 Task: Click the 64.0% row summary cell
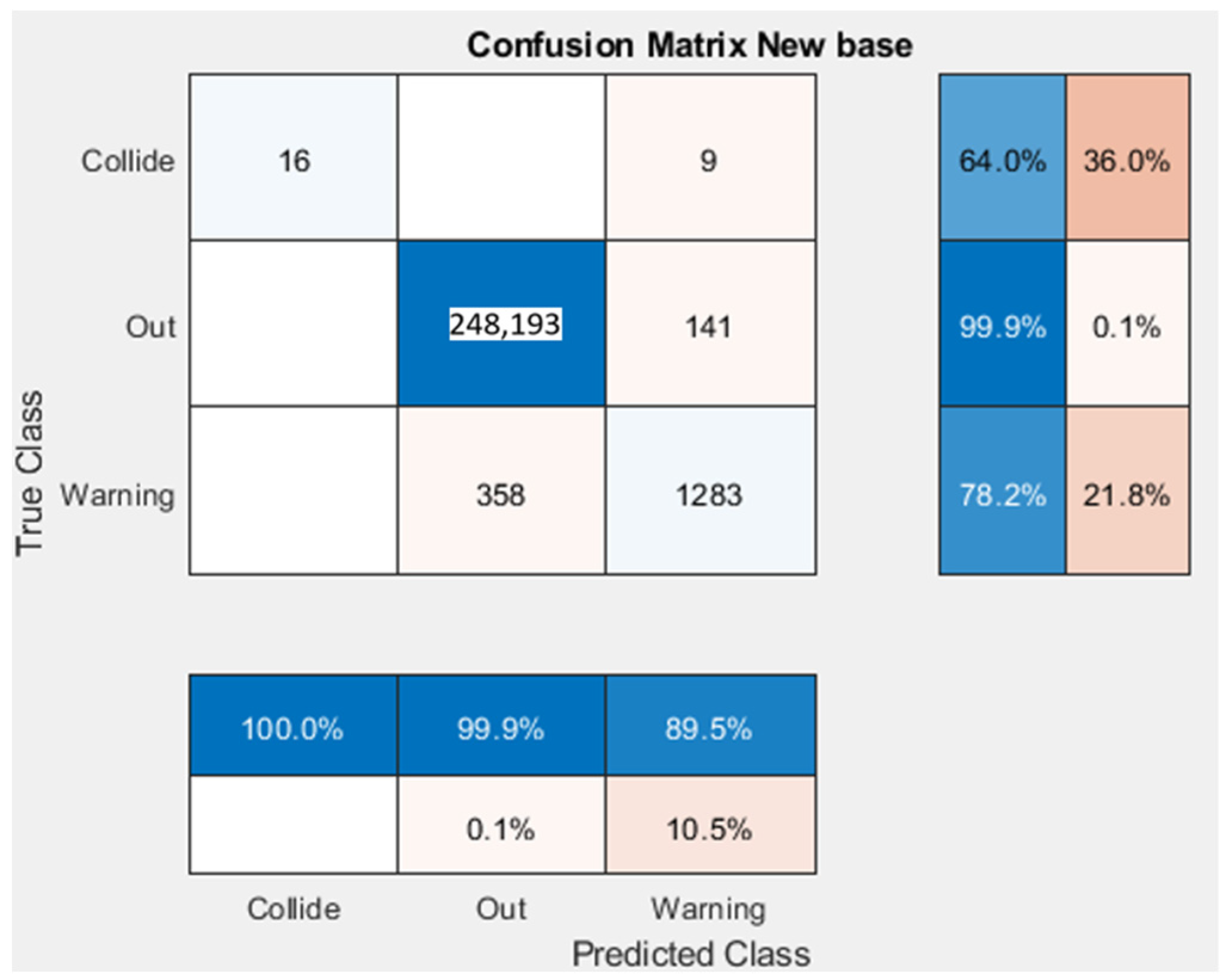[1002, 158]
